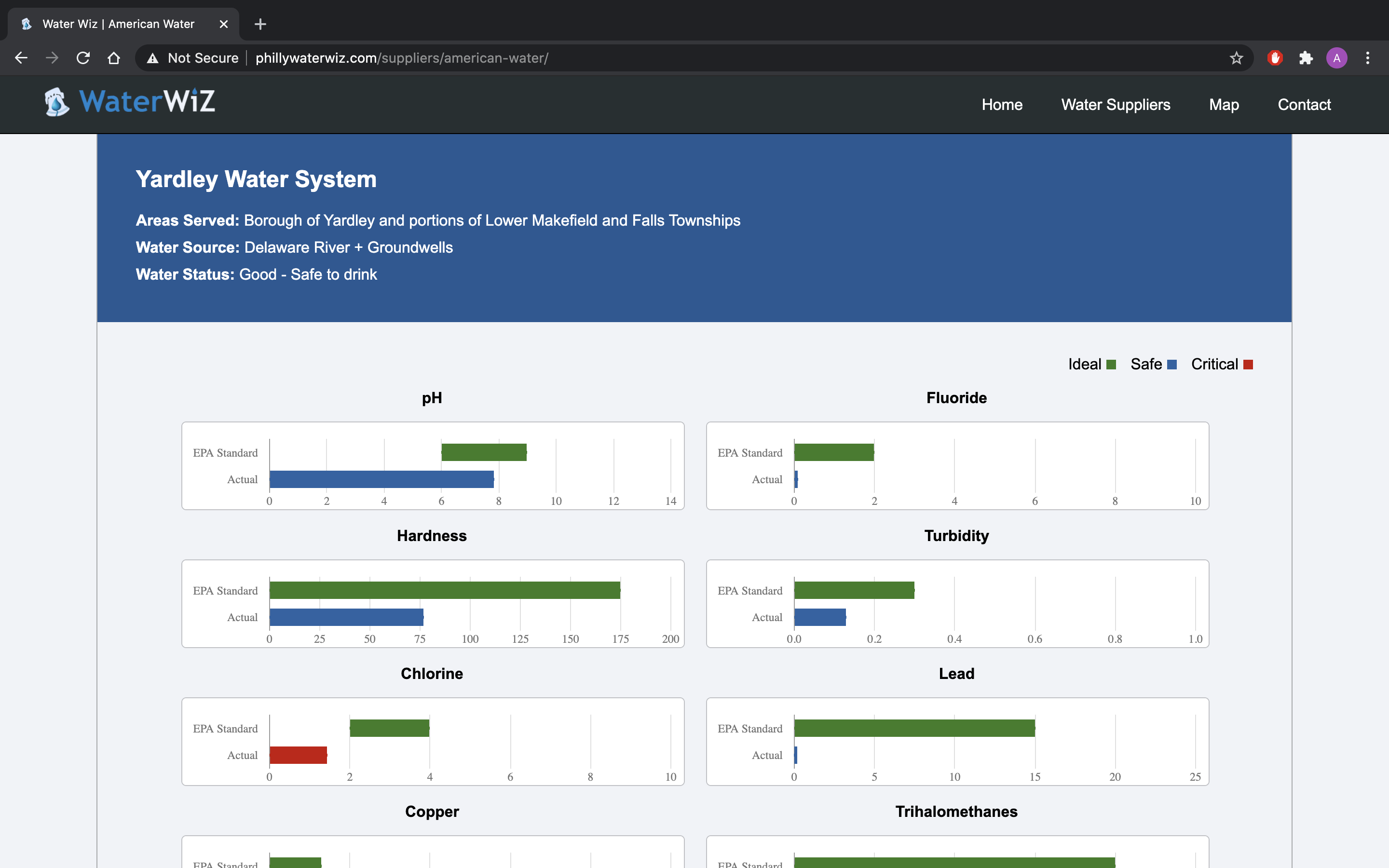Bookmark this page with the star icon

1236,58
